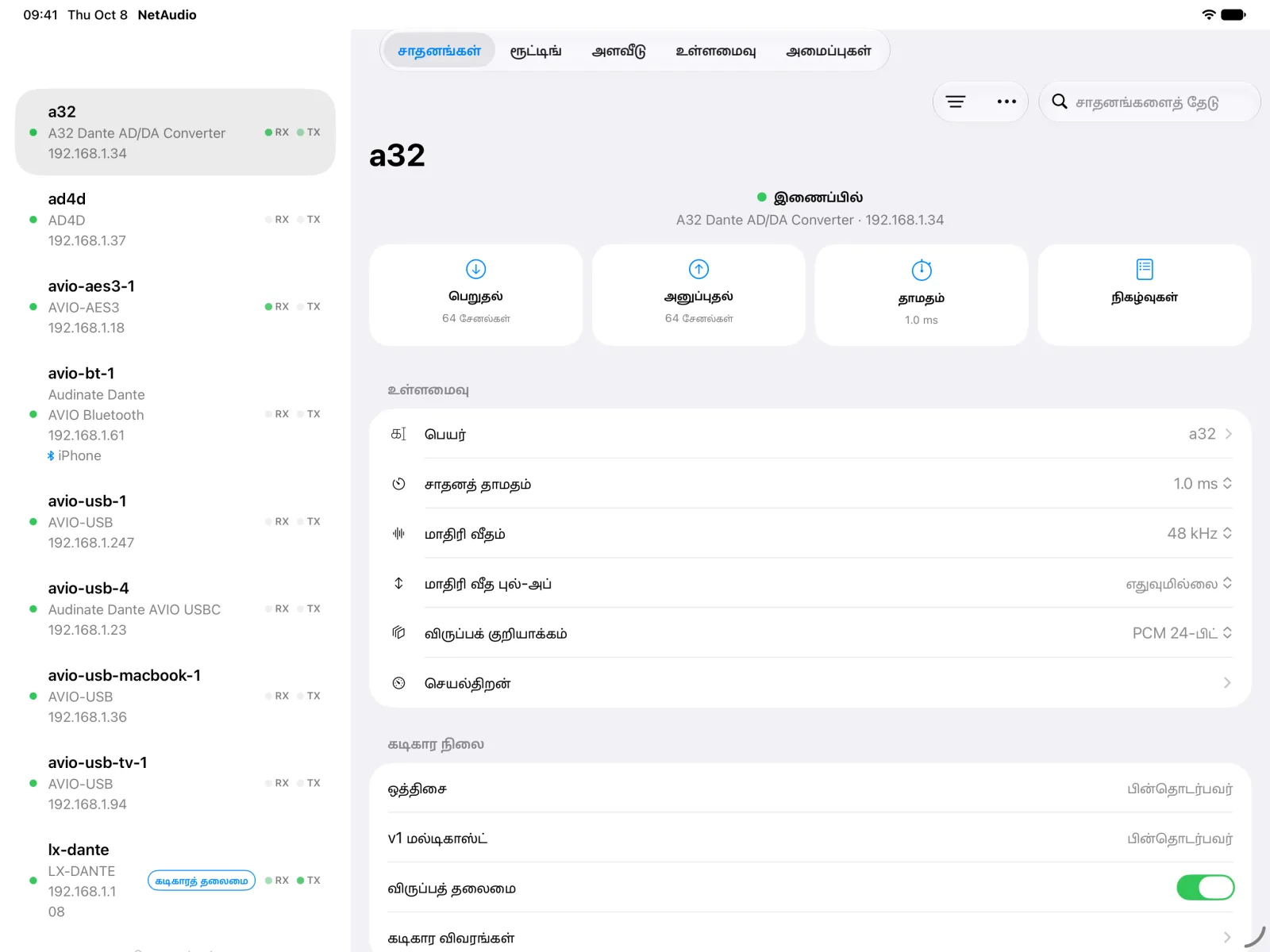Open the பெயர் row showing a32
Image resolution: width=1270 pixels, height=952 pixels.
coord(810,434)
